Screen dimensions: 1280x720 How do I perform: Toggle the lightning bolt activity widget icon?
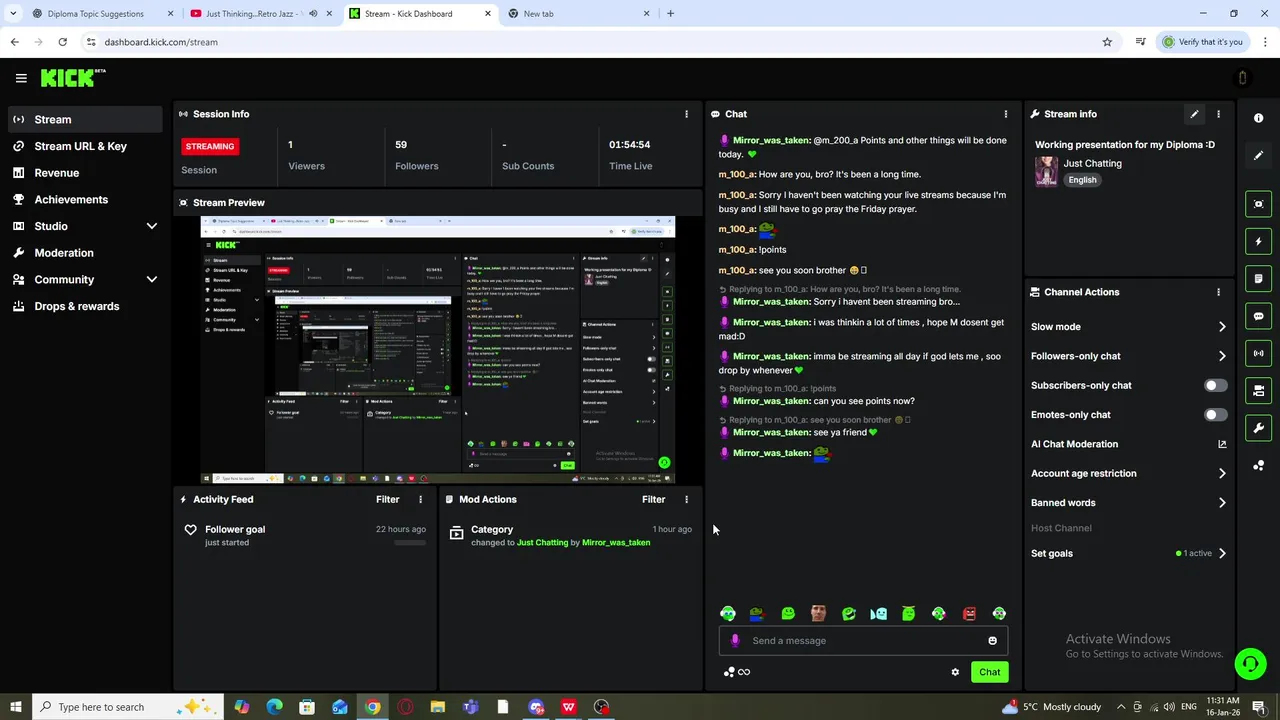(1258, 241)
